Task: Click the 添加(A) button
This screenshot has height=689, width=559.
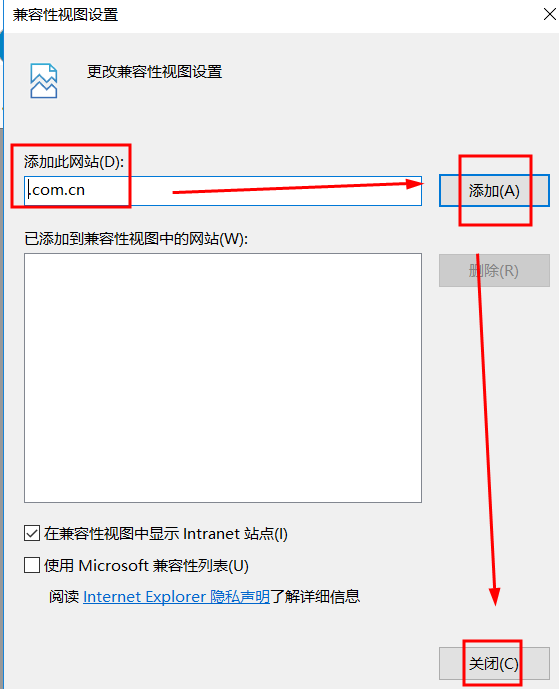Action: tap(494, 191)
